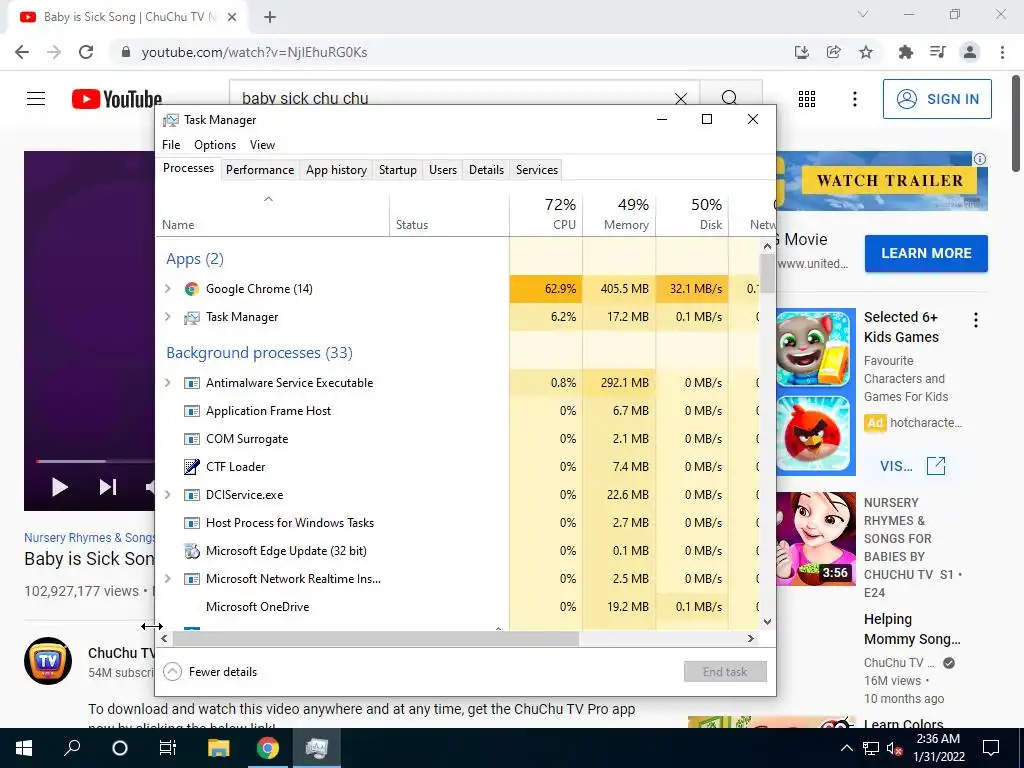Switch to the Performance tab
The image size is (1024, 768).
(260, 170)
